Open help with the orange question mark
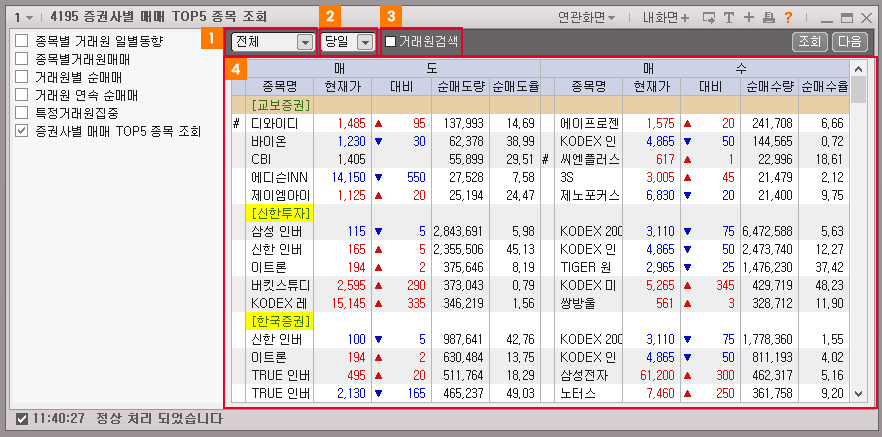Viewport: 882px width, 437px height. (788, 17)
